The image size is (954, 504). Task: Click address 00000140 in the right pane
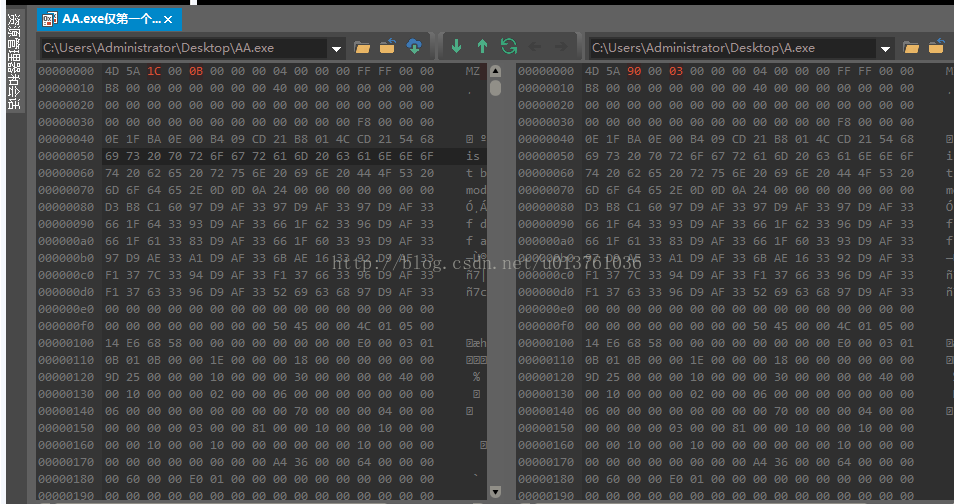546,411
